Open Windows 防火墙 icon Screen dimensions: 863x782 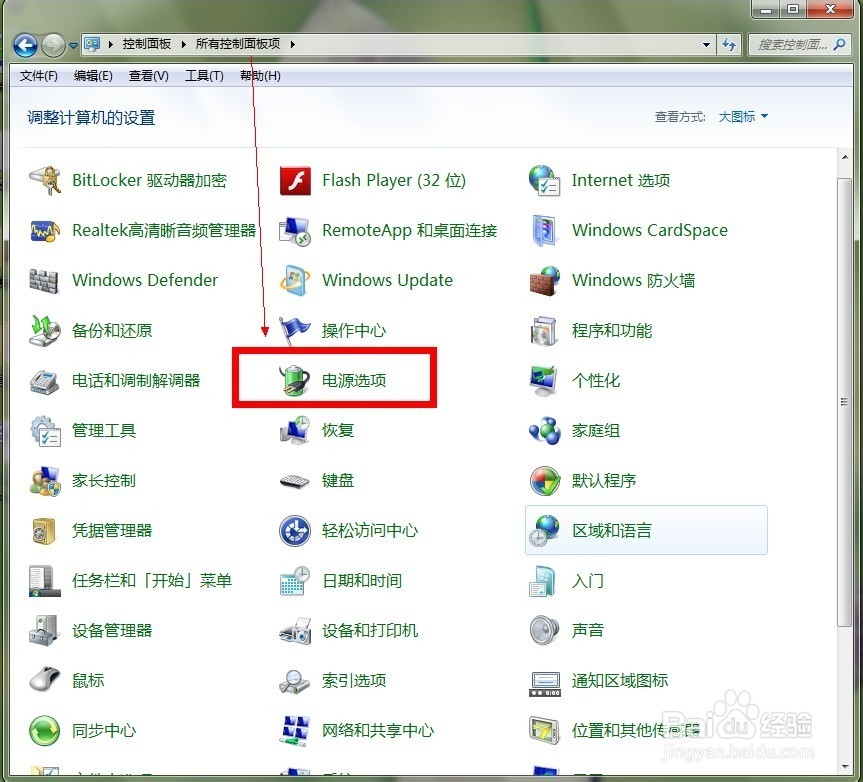point(544,281)
